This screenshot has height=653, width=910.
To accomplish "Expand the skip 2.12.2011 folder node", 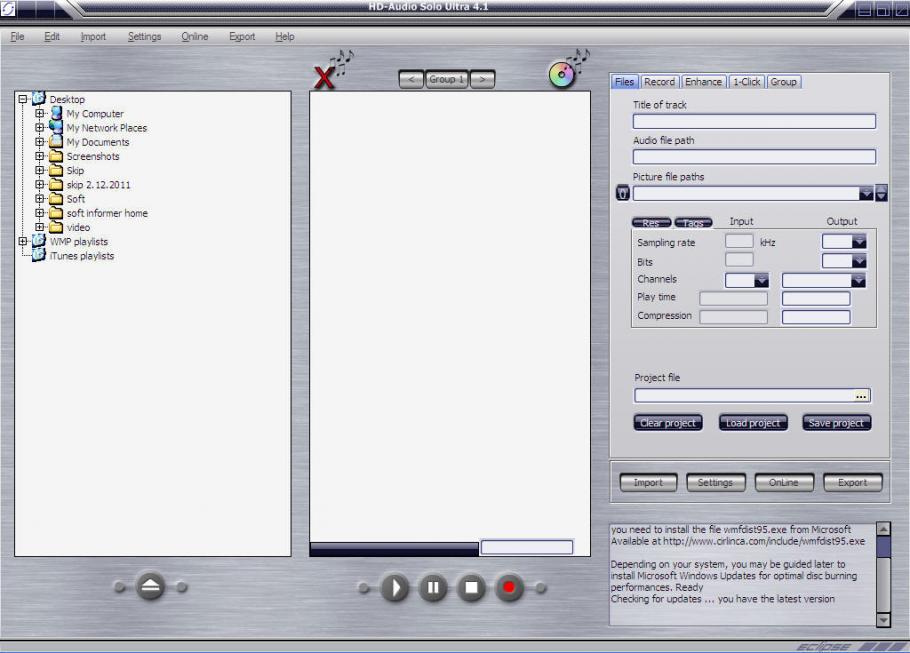I will (x=39, y=185).
